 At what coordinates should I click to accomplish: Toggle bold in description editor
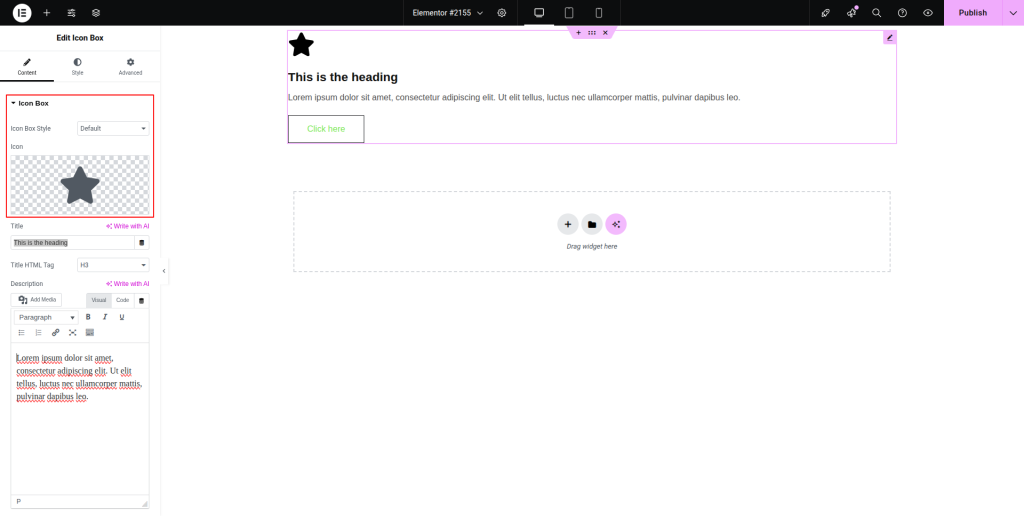88,317
